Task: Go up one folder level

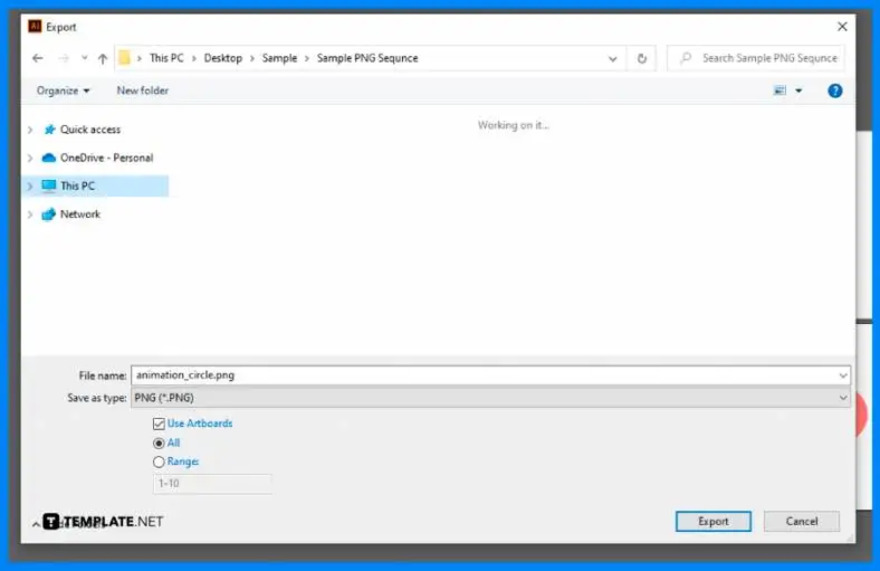Action: [102, 58]
